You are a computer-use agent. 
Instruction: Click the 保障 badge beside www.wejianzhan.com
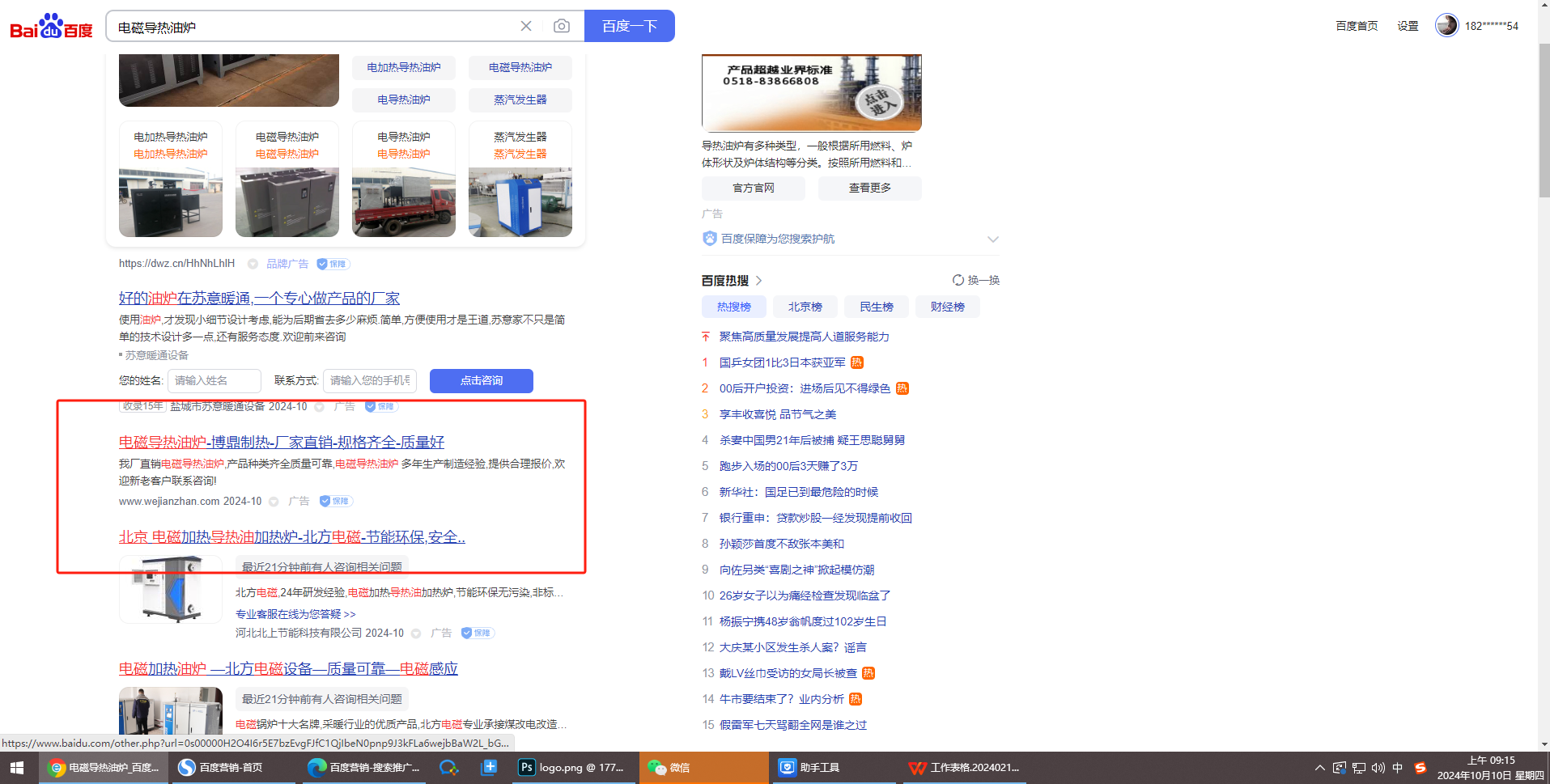click(336, 501)
